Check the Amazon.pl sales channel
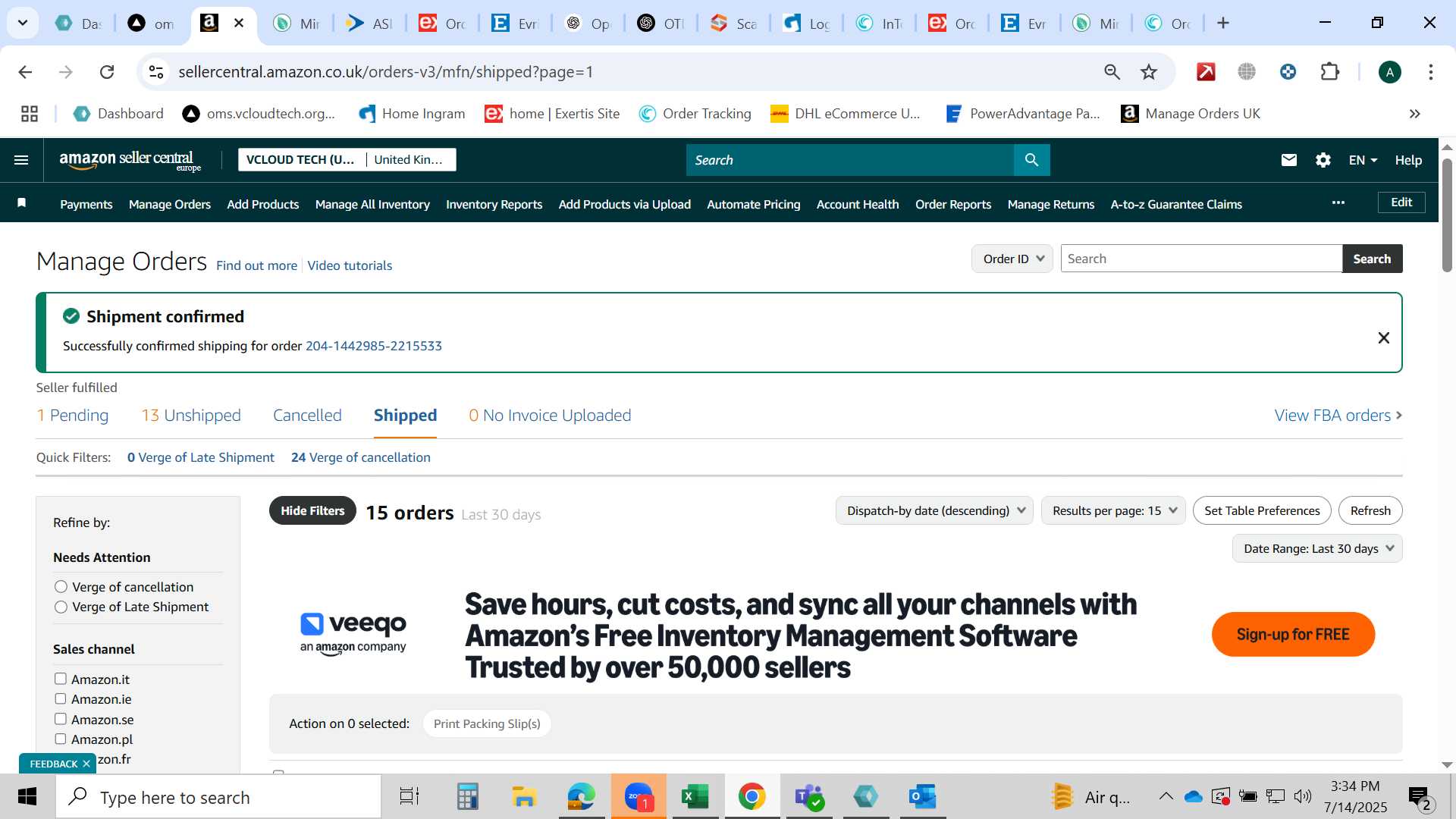The width and height of the screenshot is (1456, 819). point(61,739)
